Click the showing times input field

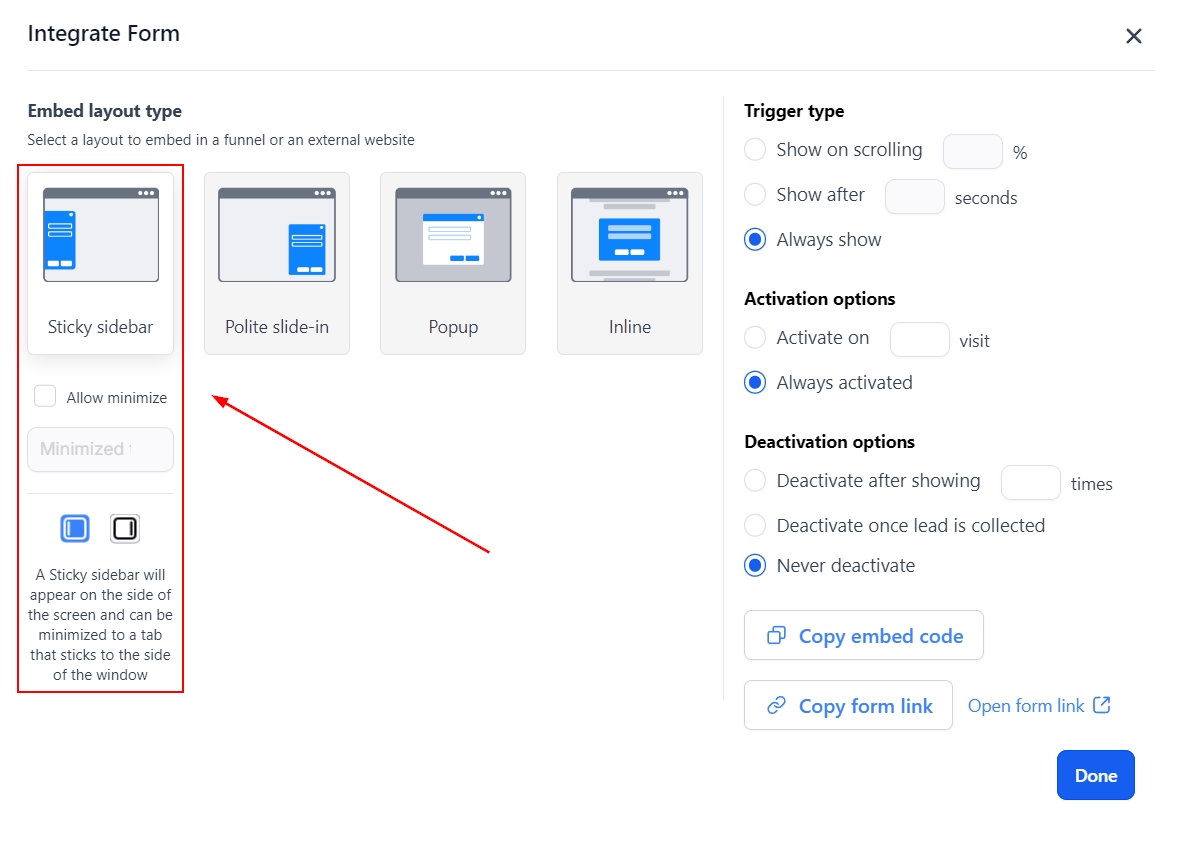[x=1030, y=483]
